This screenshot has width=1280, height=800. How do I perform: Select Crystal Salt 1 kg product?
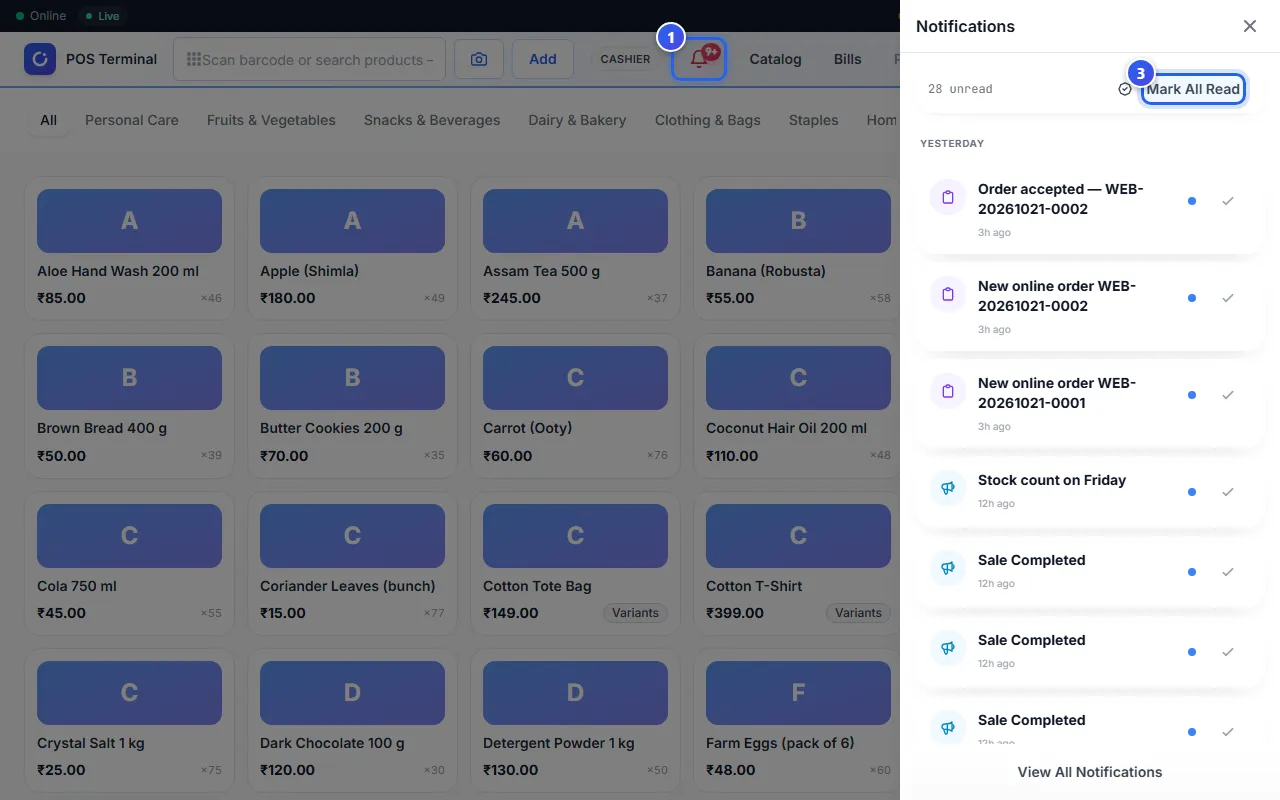point(130,721)
